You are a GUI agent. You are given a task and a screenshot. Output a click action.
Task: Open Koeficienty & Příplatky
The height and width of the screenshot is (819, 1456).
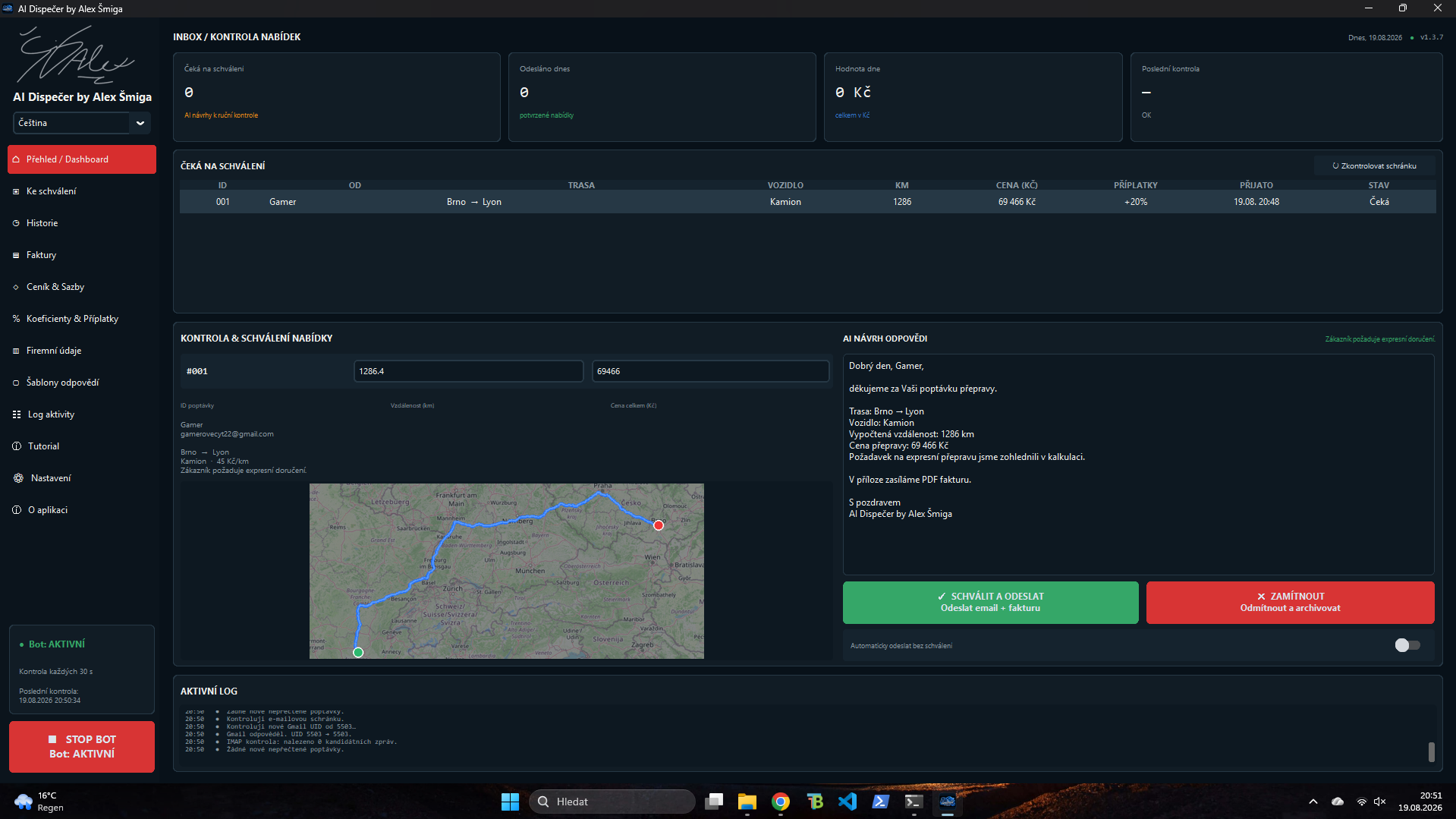point(82,319)
